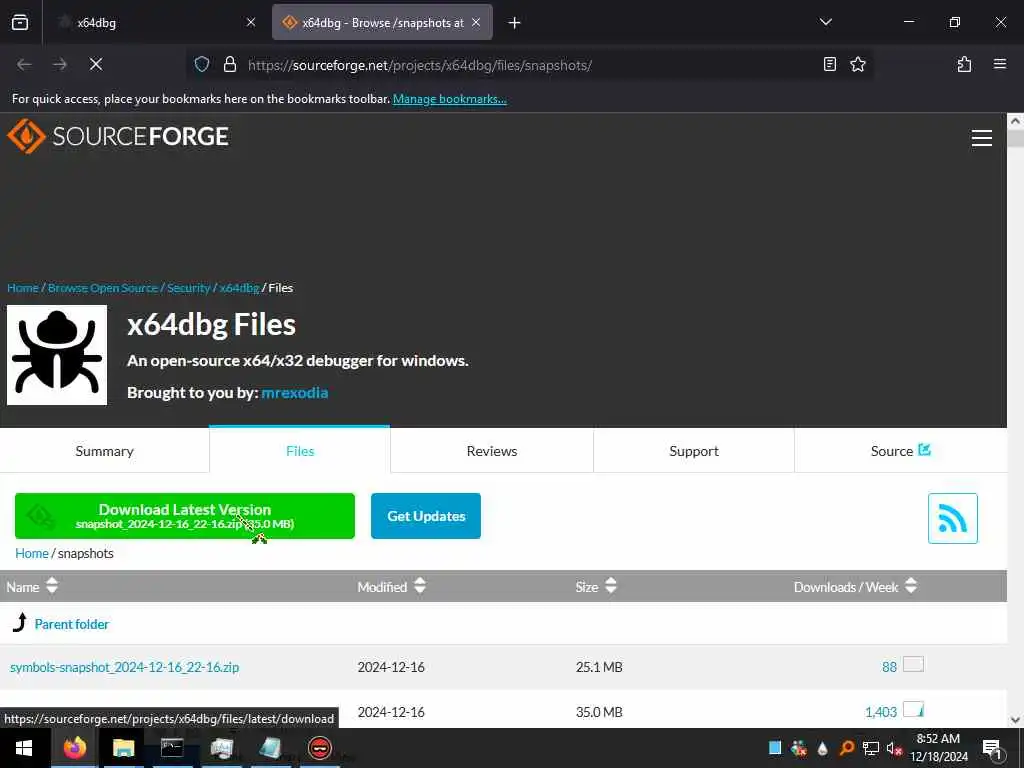Click the site lock padlock icon

[x=229, y=64]
